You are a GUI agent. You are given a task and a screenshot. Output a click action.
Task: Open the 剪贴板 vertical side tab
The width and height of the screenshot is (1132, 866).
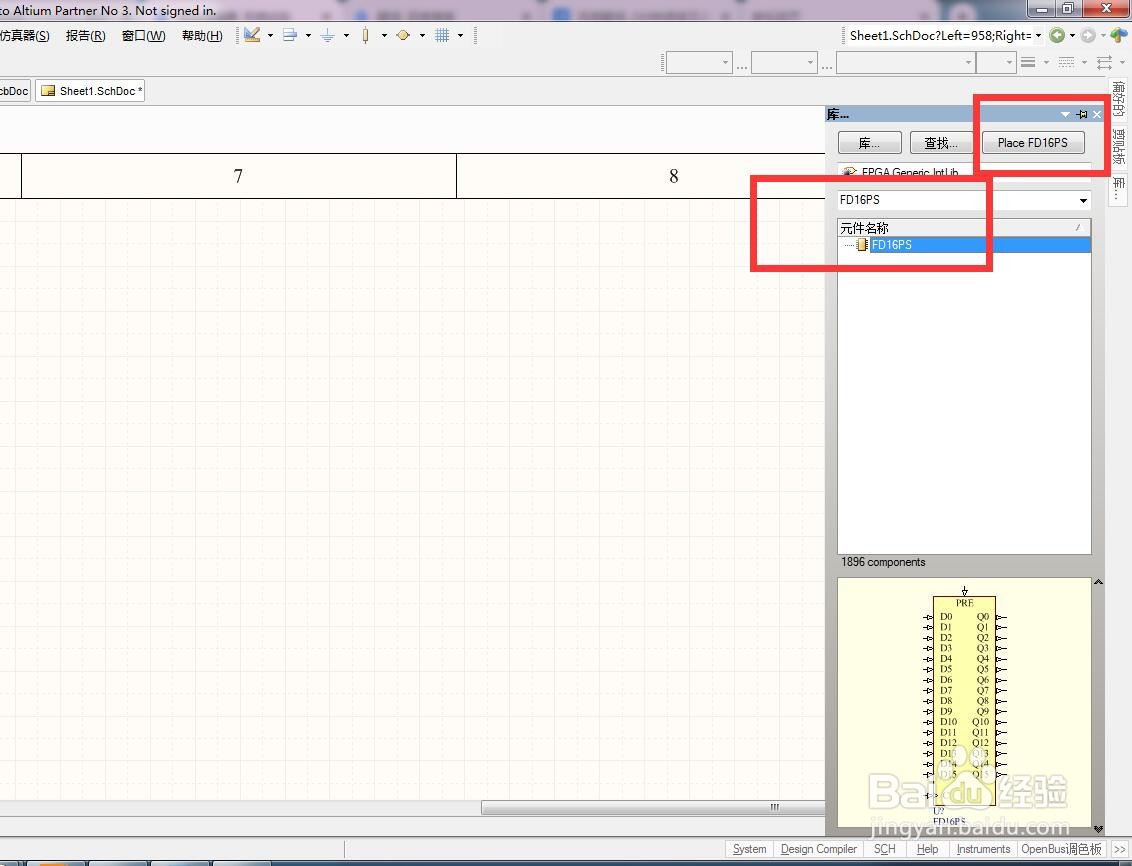click(x=1118, y=146)
